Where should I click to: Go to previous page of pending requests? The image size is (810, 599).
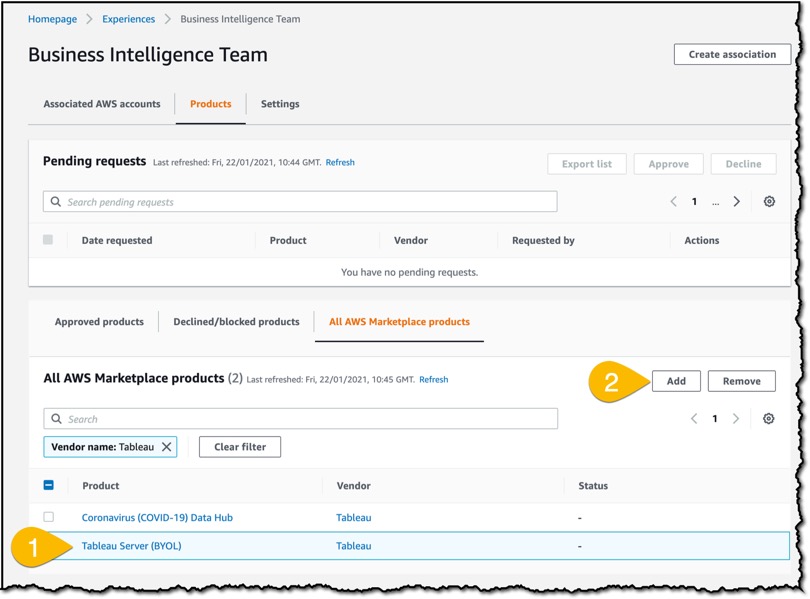pos(674,201)
